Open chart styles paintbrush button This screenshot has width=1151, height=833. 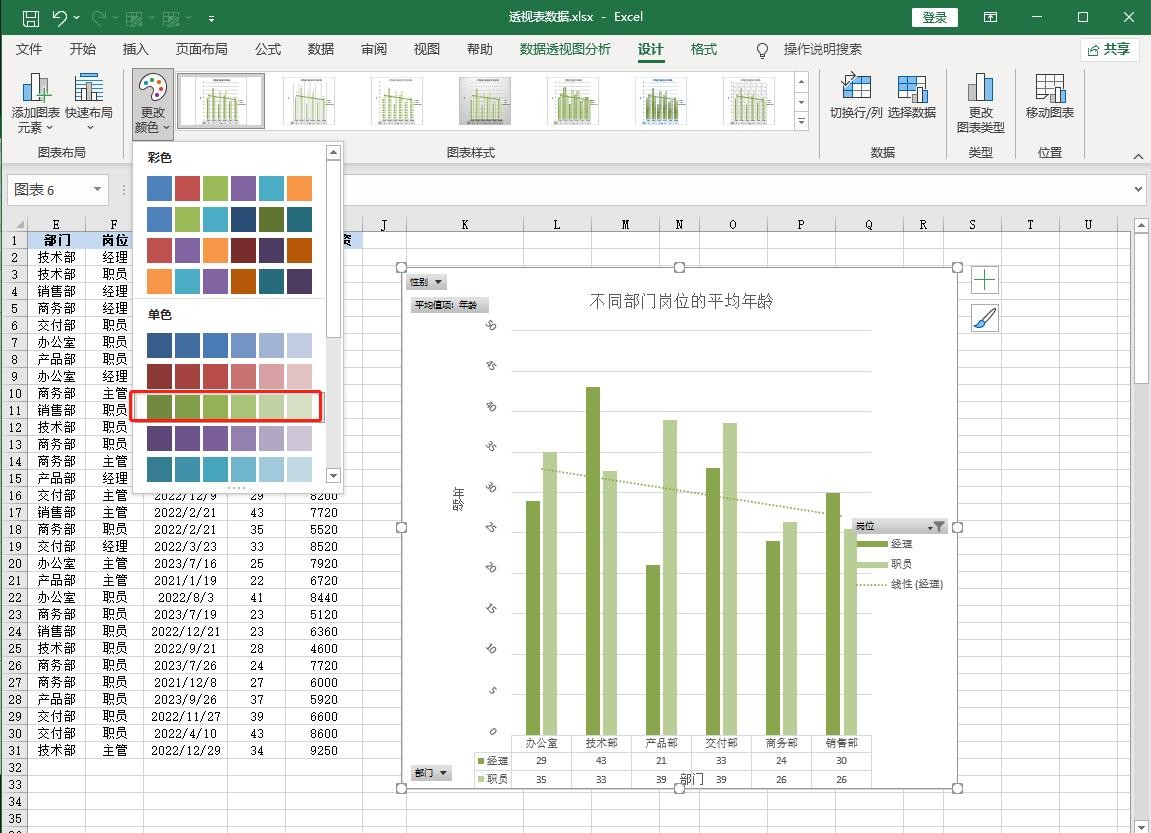pyautogui.click(x=984, y=319)
